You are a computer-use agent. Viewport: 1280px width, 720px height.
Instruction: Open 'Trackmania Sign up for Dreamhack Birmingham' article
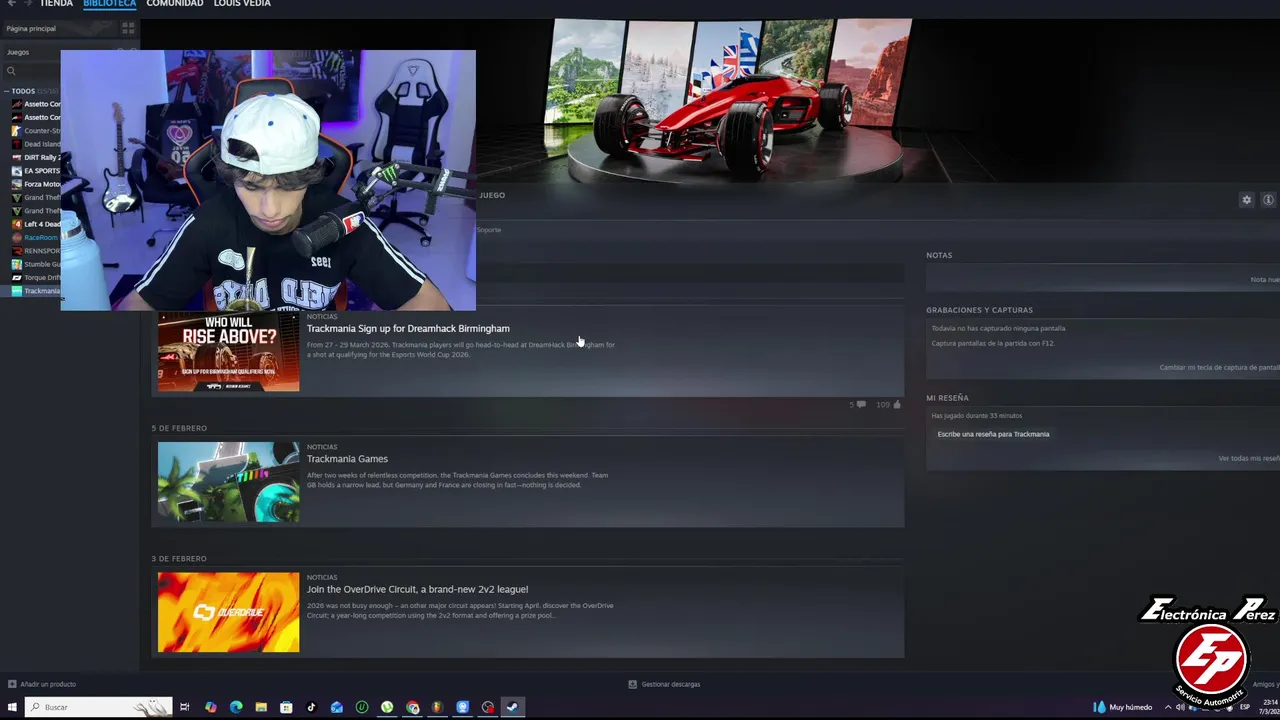coord(408,328)
